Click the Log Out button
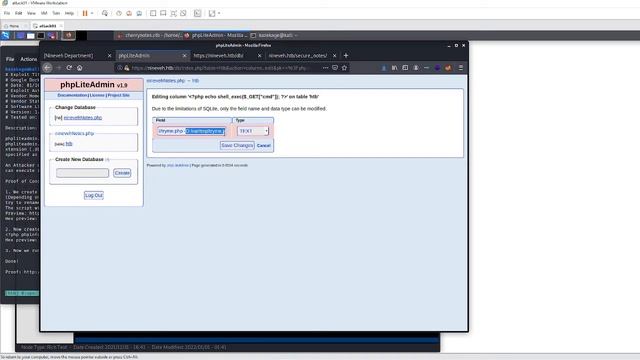Screen dimensions: 640x360 click(x=94, y=195)
